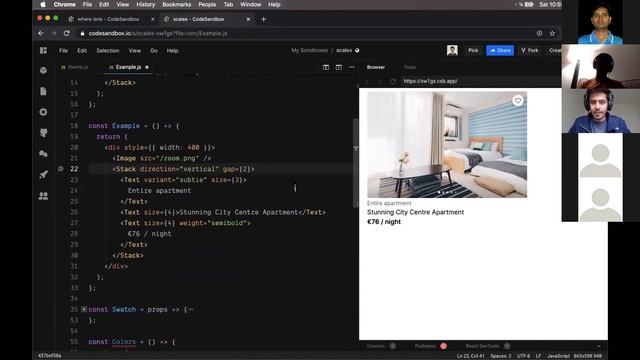Viewport: 640px width, 360px height.
Task: Click Chrome back arrow
Action: click(41, 33)
